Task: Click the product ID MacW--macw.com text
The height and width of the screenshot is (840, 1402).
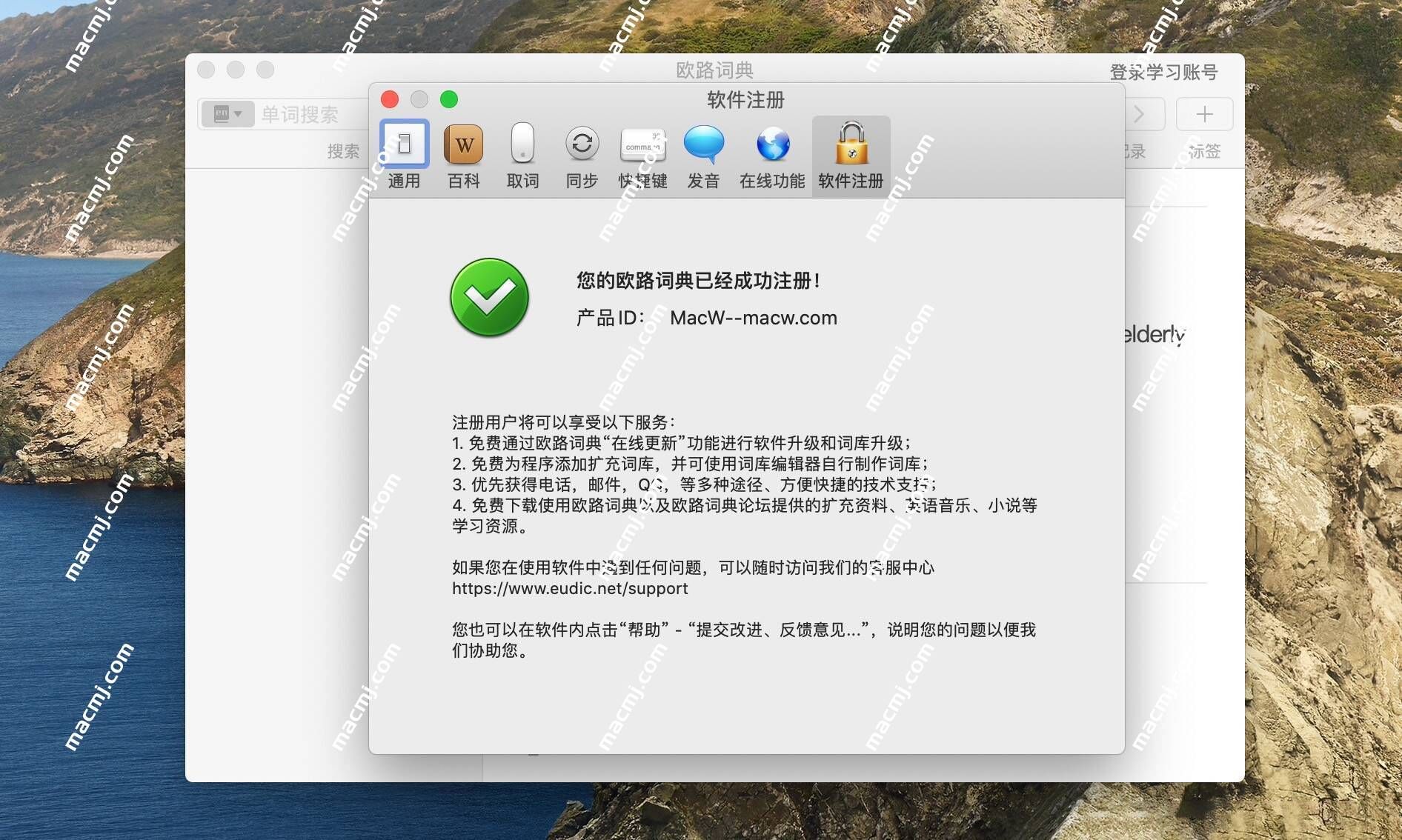Action: (x=754, y=318)
